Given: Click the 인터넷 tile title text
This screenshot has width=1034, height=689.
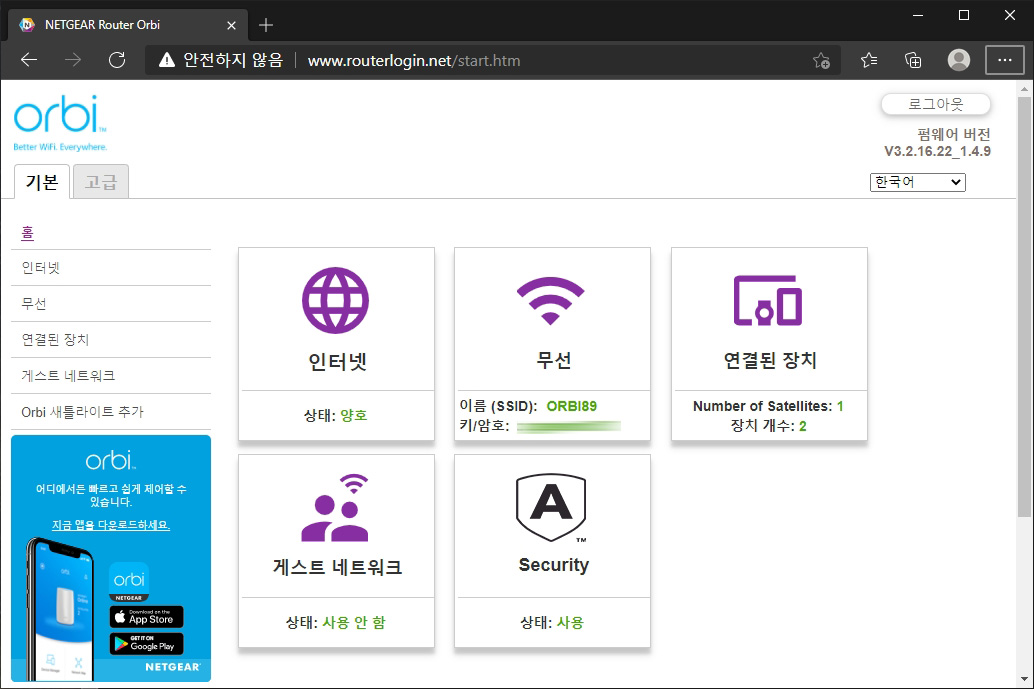Looking at the screenshot, I should point(337,361).
